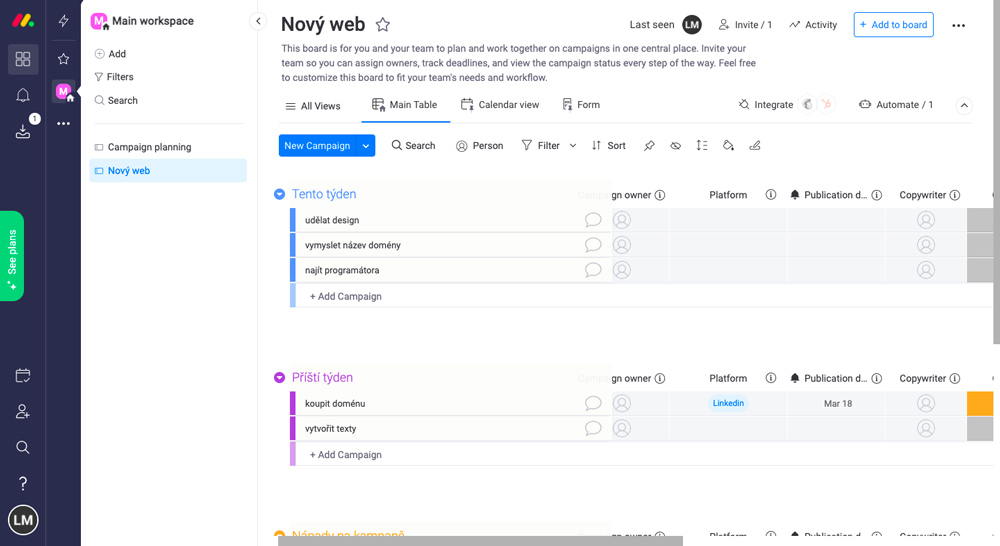Collapse the board header with chevron
This screenshot has height=546, width=1000.
[x=964, y=105]
